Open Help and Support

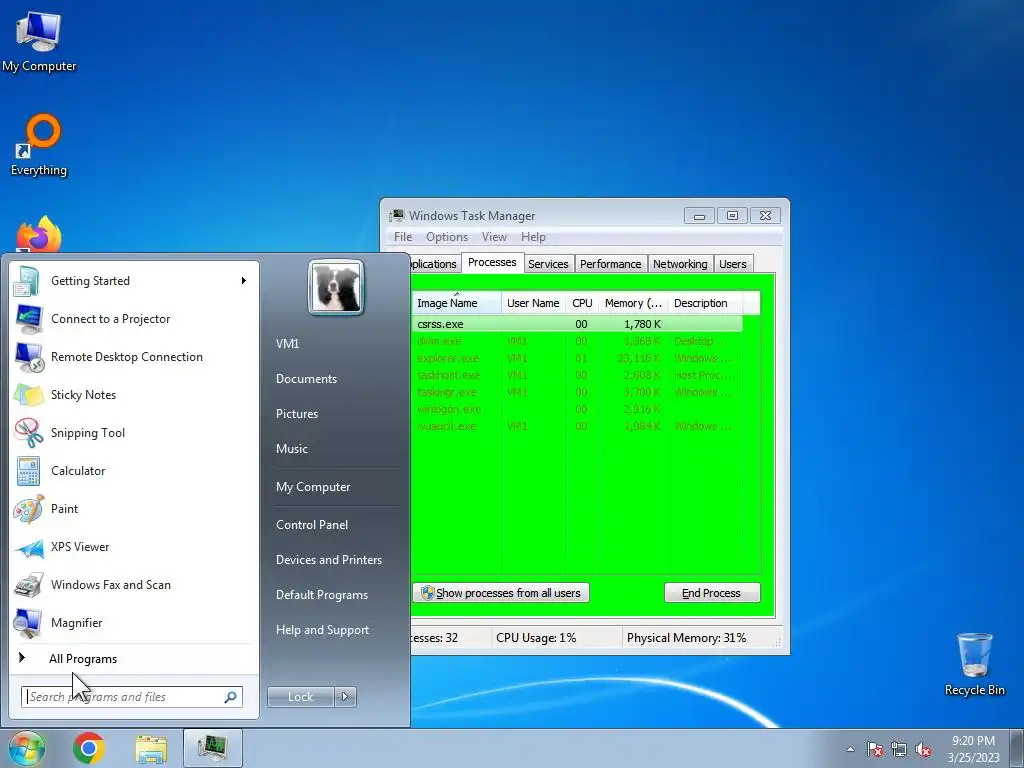322,630
